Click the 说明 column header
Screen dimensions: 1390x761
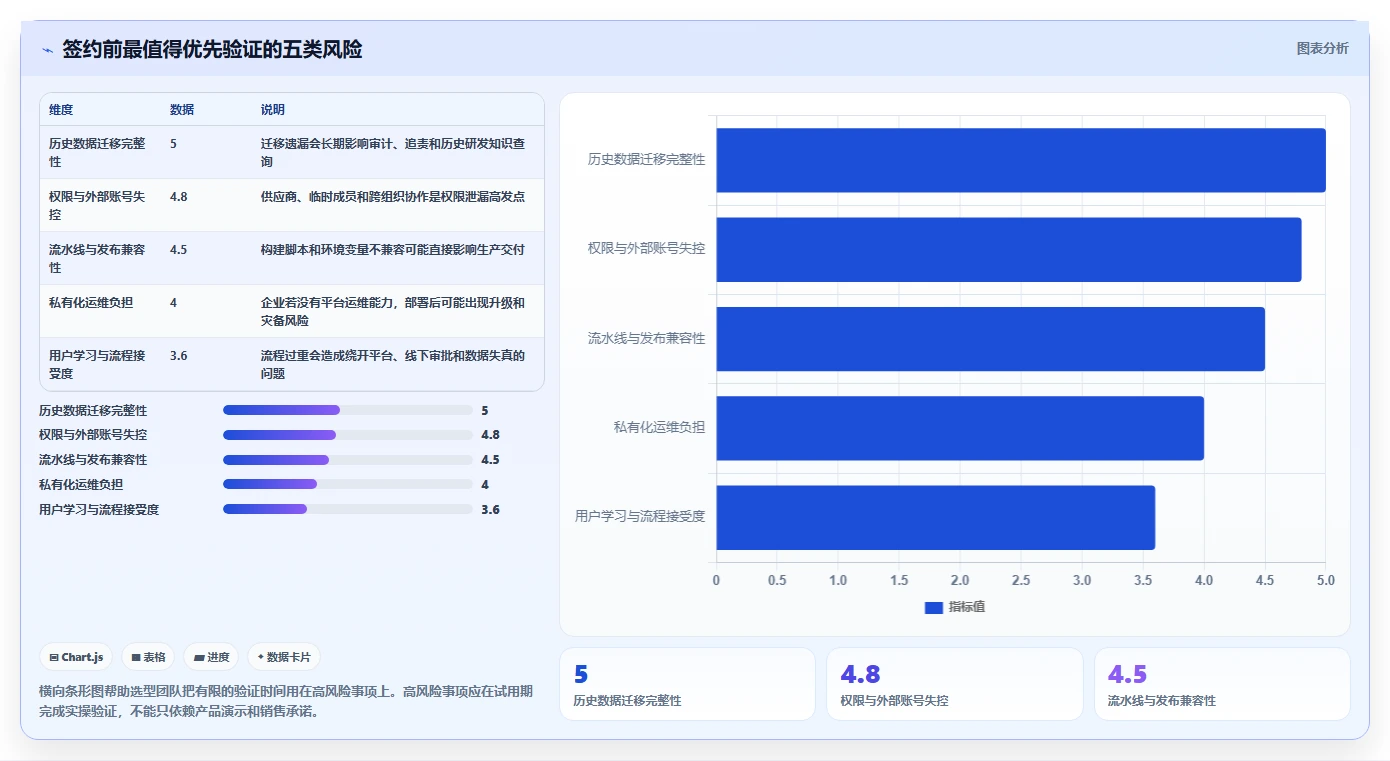(x=273, y=109)
